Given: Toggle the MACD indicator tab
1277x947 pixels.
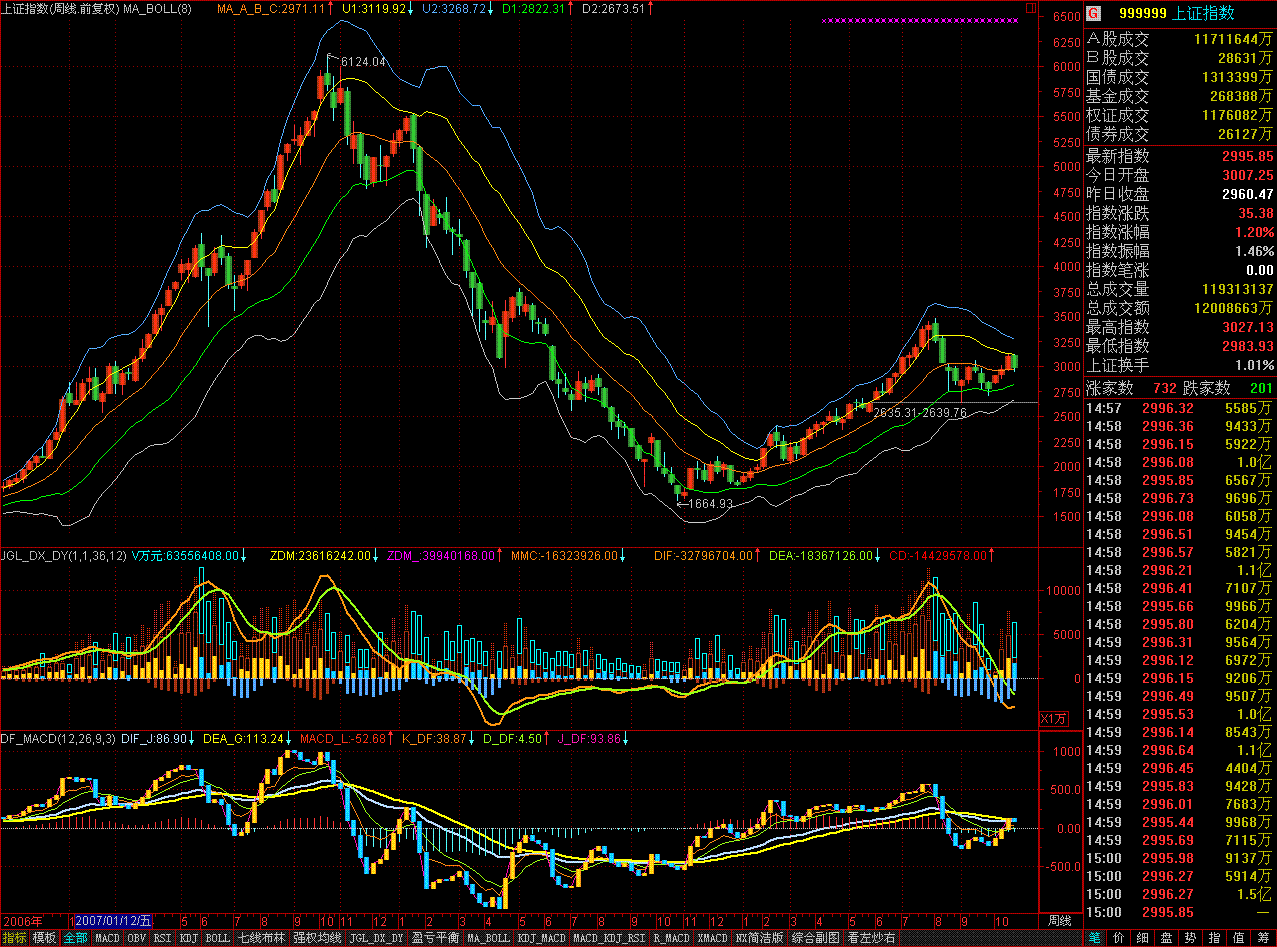Looking at the screenshot, I should 106,939.
